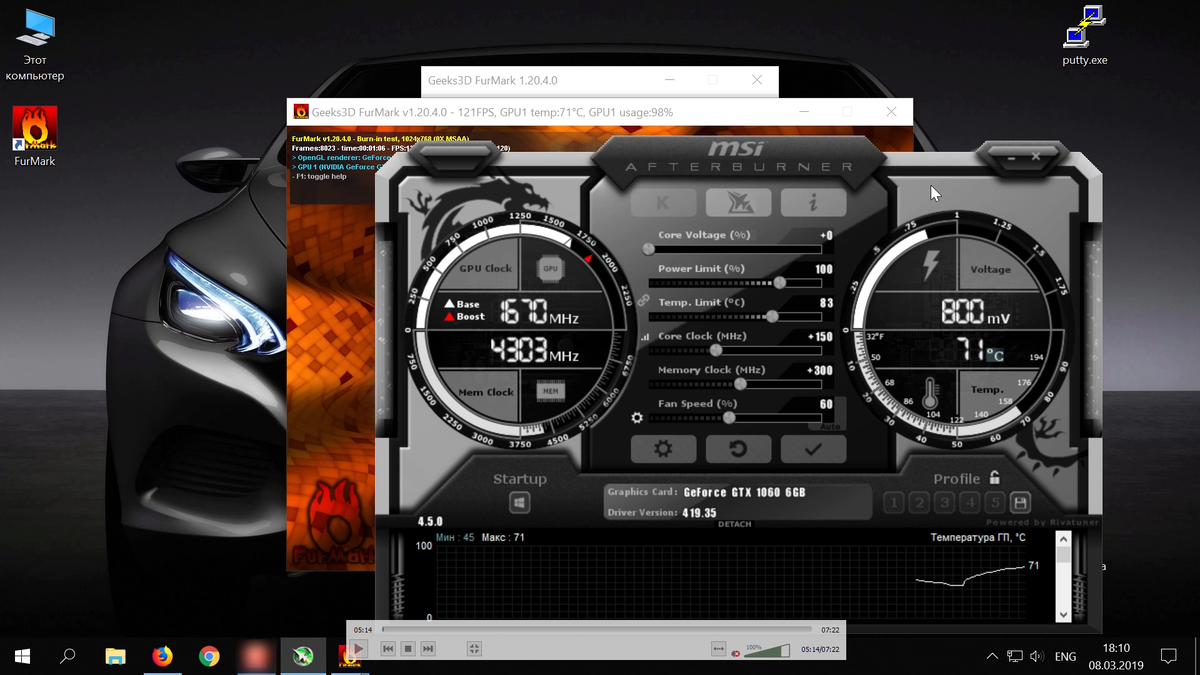Select profile slot 2
1200x675 pixels.
click(x=919, y=502)
